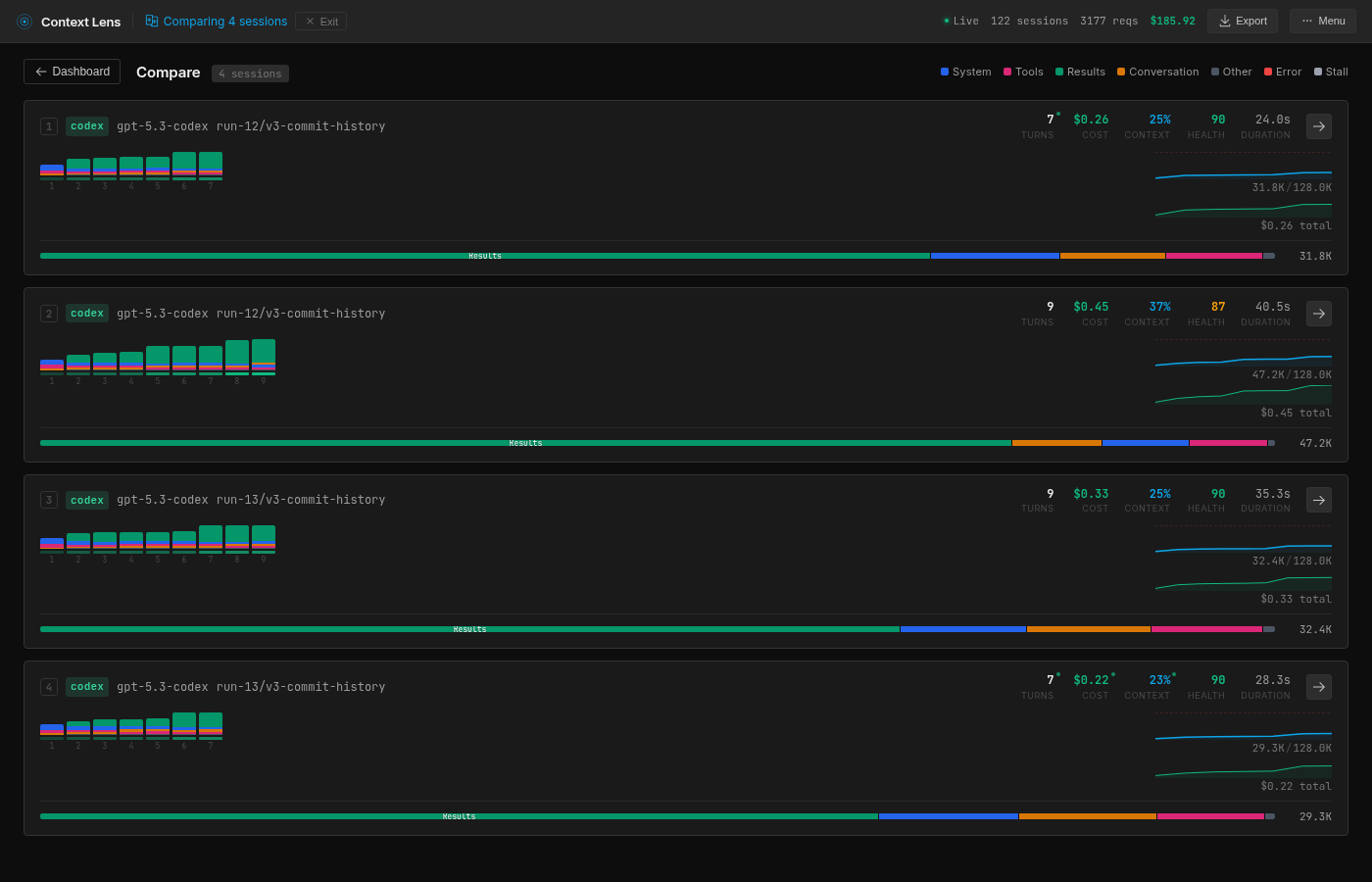Switch to the Comparing 4 sessions tab

pyautogui.click(x=223, y=21)
